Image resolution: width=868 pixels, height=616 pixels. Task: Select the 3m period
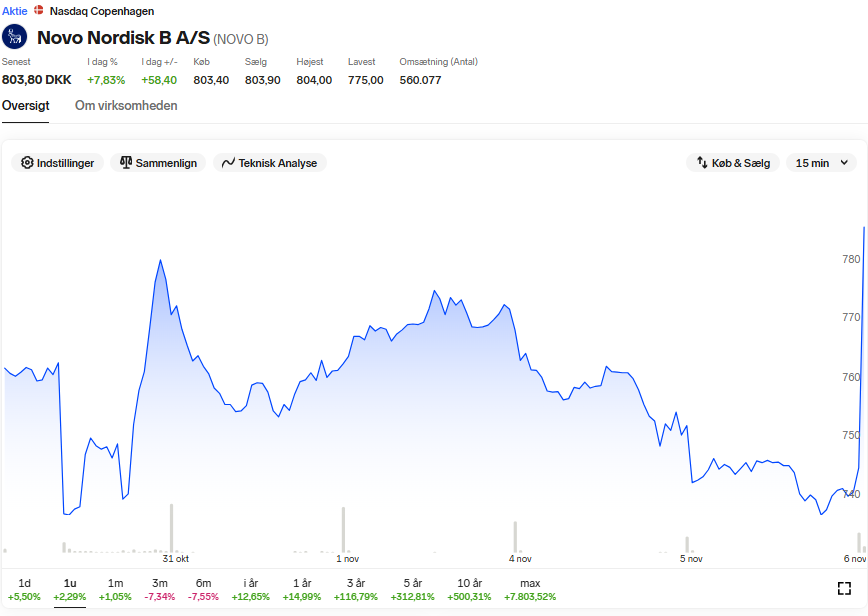click(160, 589)
